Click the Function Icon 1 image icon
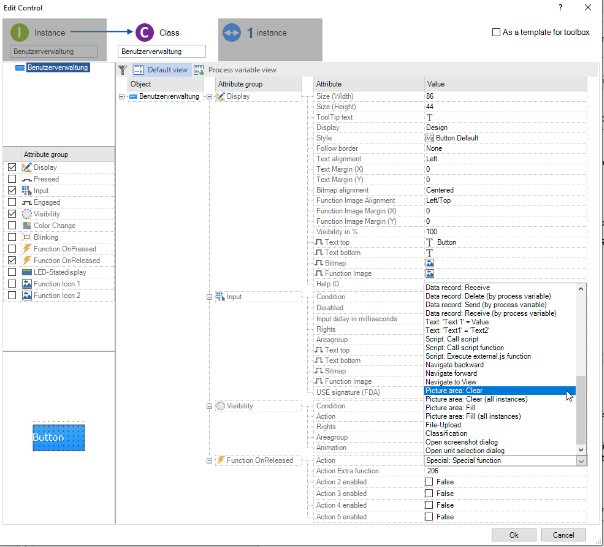This screenshot has height=547, width=604. 27,284
